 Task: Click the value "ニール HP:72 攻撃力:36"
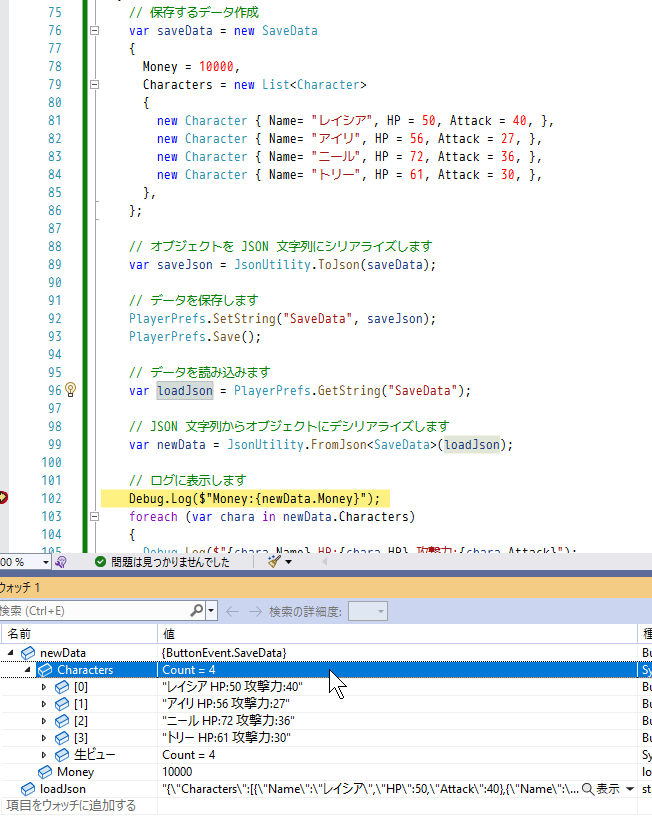pos(228,721)
